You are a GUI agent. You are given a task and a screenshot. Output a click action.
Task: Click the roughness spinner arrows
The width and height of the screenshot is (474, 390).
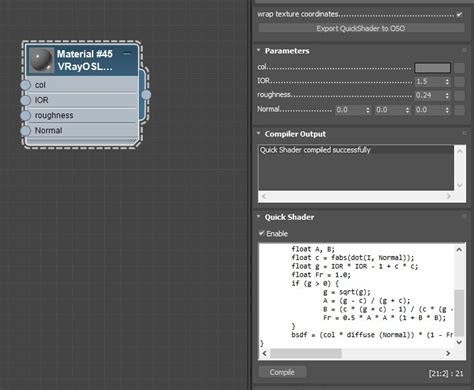tap(447, 96)
